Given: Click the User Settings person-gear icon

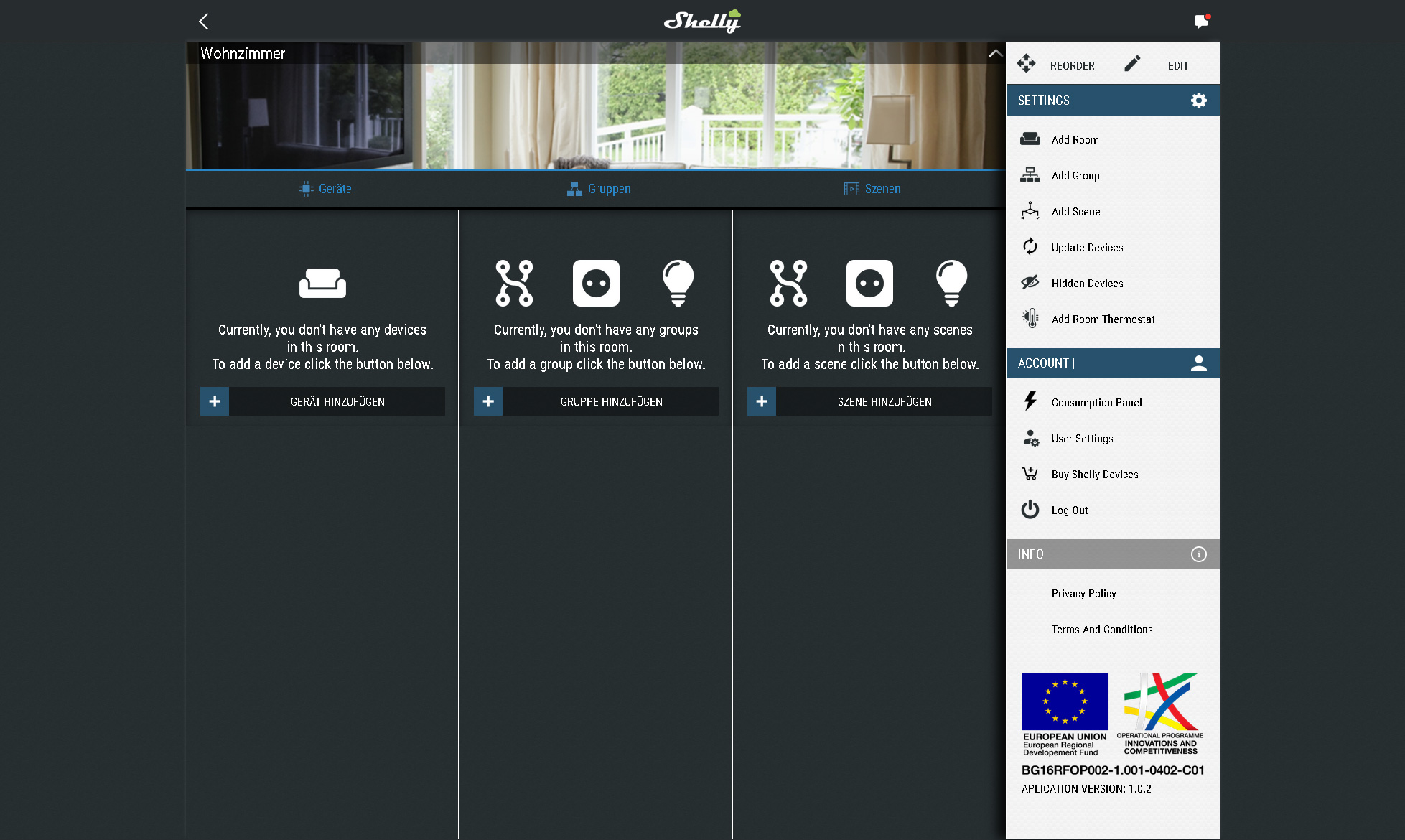Looking at the screenshot, I should tap(1031, 438).
